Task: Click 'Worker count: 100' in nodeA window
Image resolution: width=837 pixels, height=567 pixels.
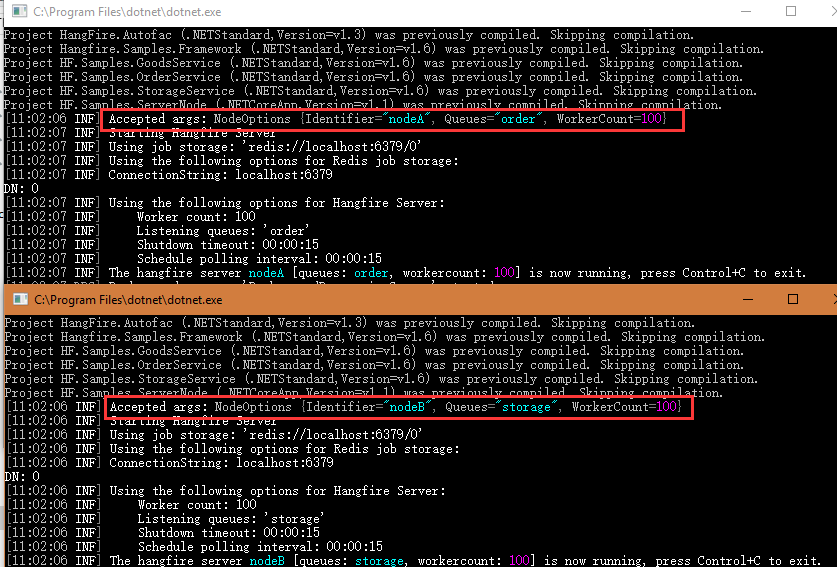Action: [196, 216]
